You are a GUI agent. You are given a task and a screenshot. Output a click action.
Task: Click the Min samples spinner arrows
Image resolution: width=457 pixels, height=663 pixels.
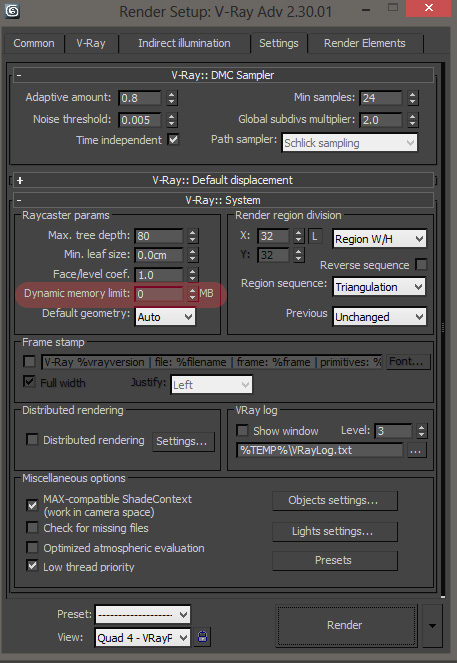pyautogui.click(x=413, y=98)
